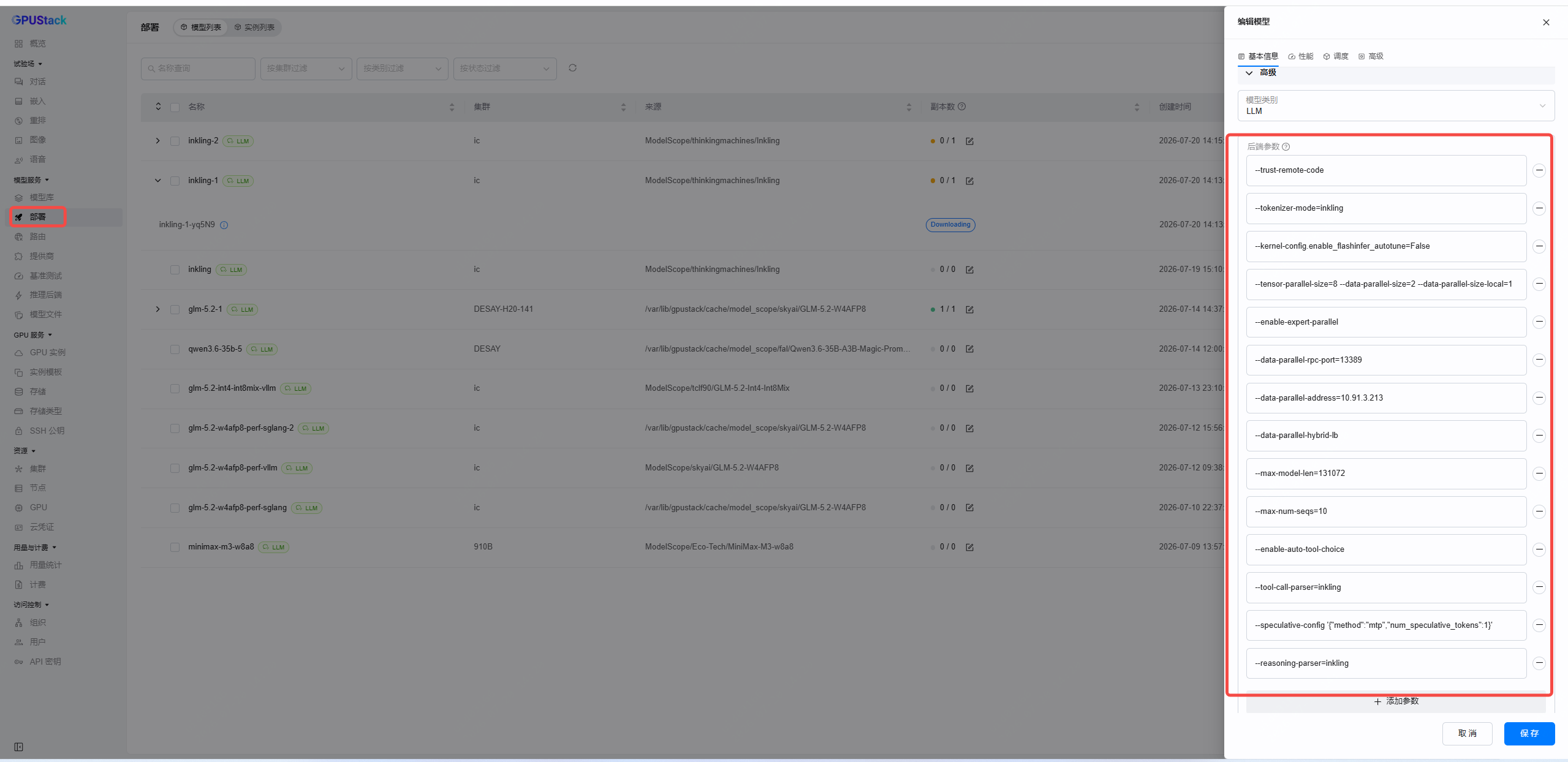This screenshot has width=1568, height=762.
Task: Click refresh icon next to filters
Action: 572,68
